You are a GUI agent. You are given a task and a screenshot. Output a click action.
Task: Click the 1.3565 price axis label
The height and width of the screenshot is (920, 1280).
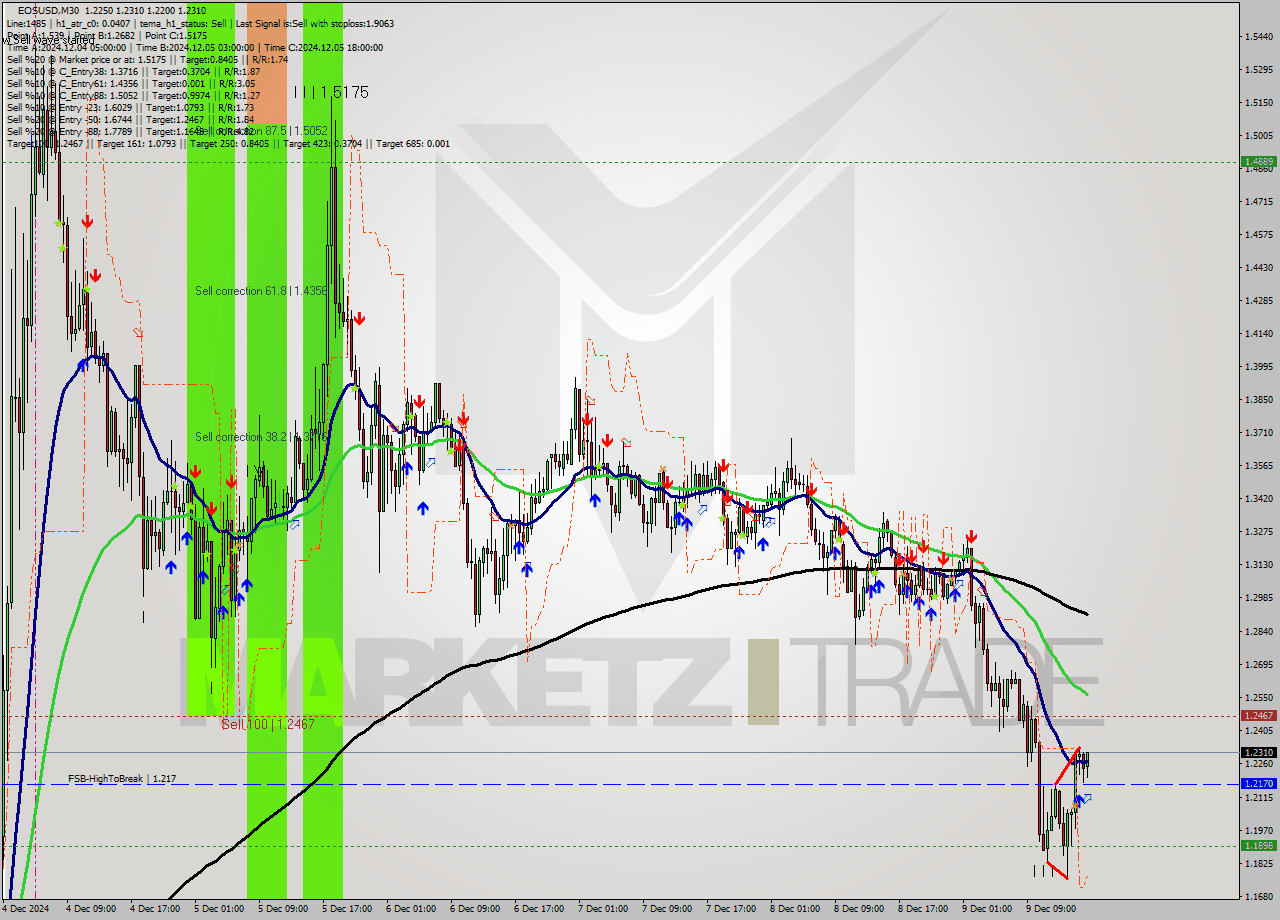[1258, 465]
